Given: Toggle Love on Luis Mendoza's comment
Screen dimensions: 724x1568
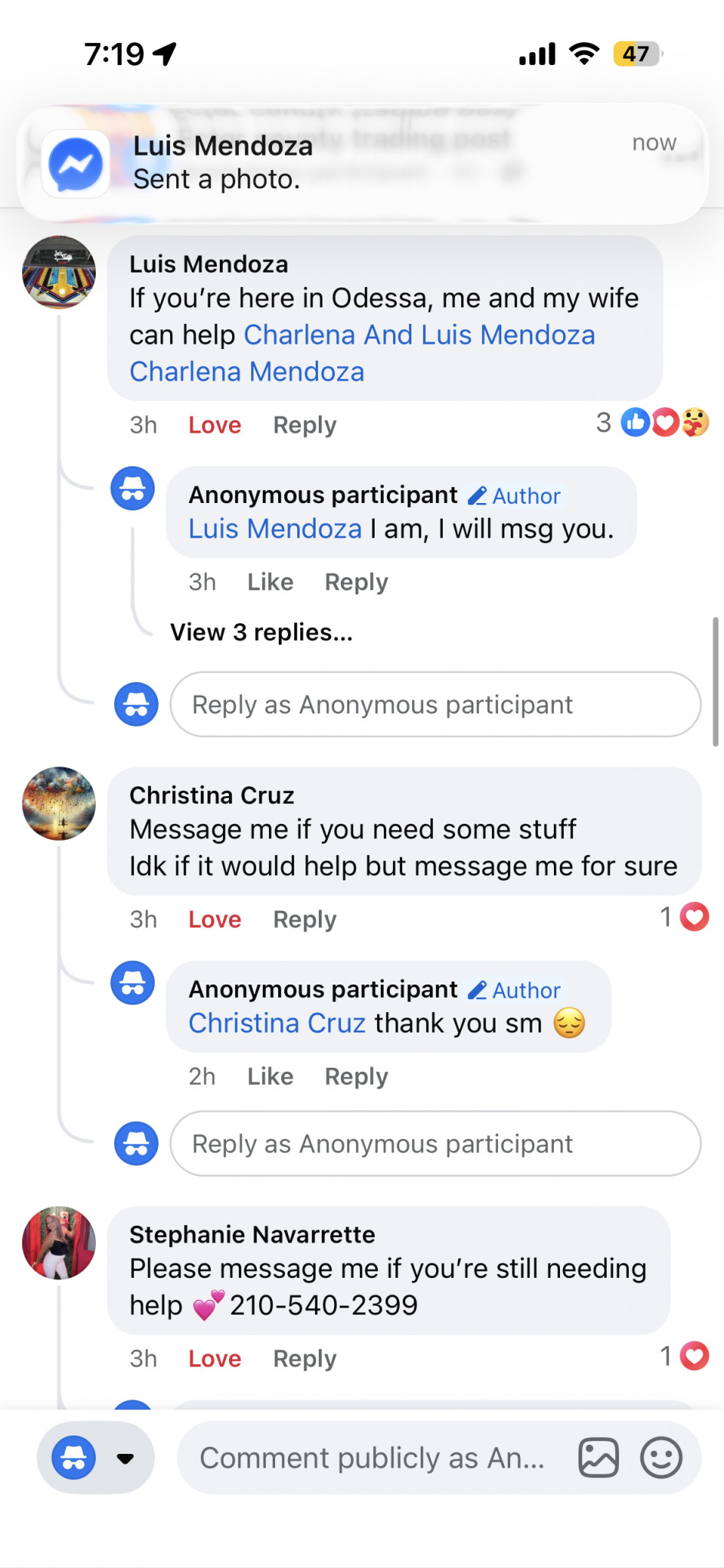Looking at the screenshot, I should (x=215, y=425).
